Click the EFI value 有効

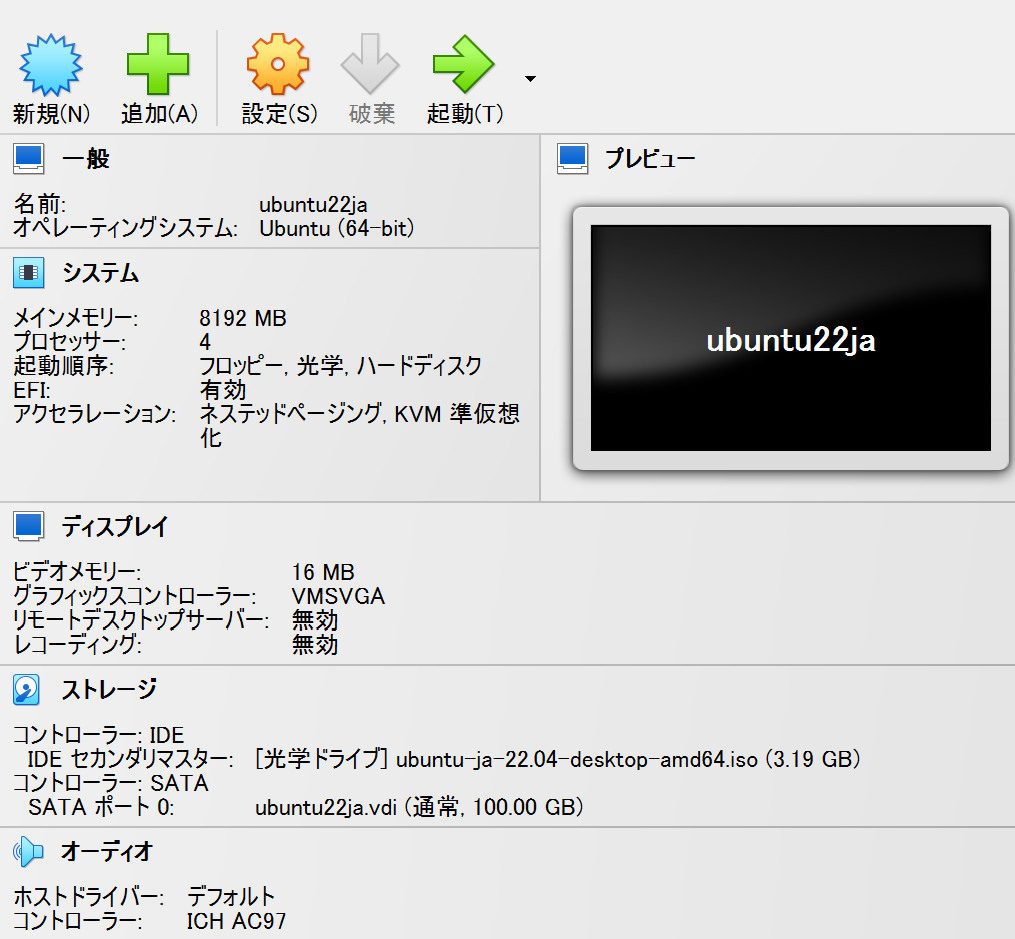click(223, 390)
